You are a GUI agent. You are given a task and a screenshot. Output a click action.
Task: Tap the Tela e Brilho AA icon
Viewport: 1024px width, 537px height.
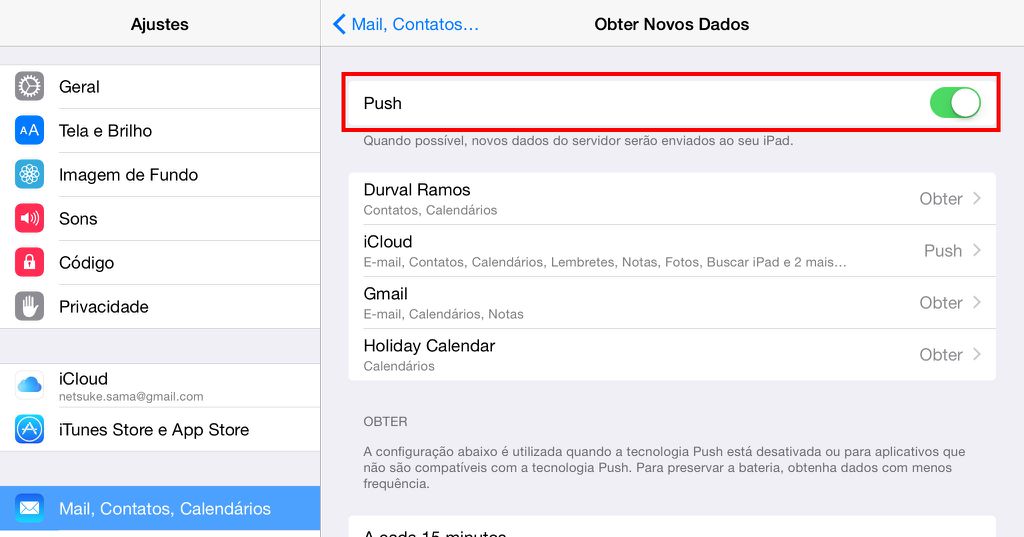click(x=29, y=130)
